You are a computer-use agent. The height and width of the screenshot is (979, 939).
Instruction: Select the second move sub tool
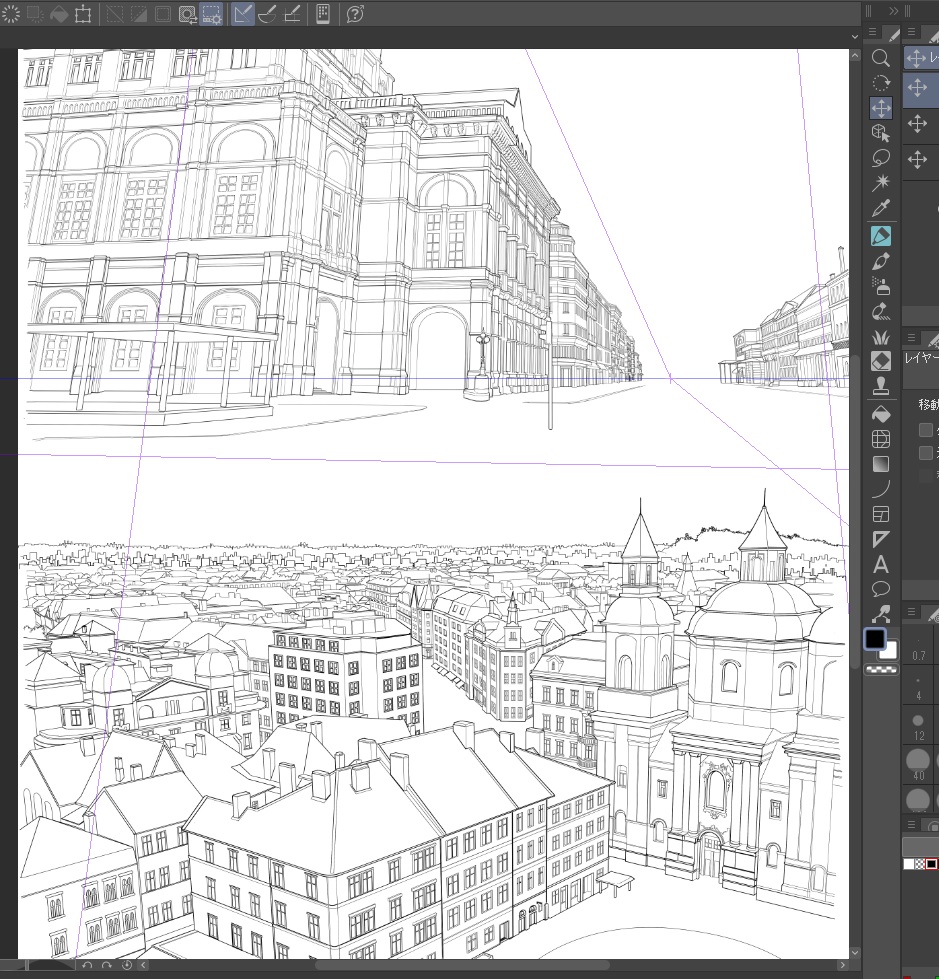pos(922,88)
